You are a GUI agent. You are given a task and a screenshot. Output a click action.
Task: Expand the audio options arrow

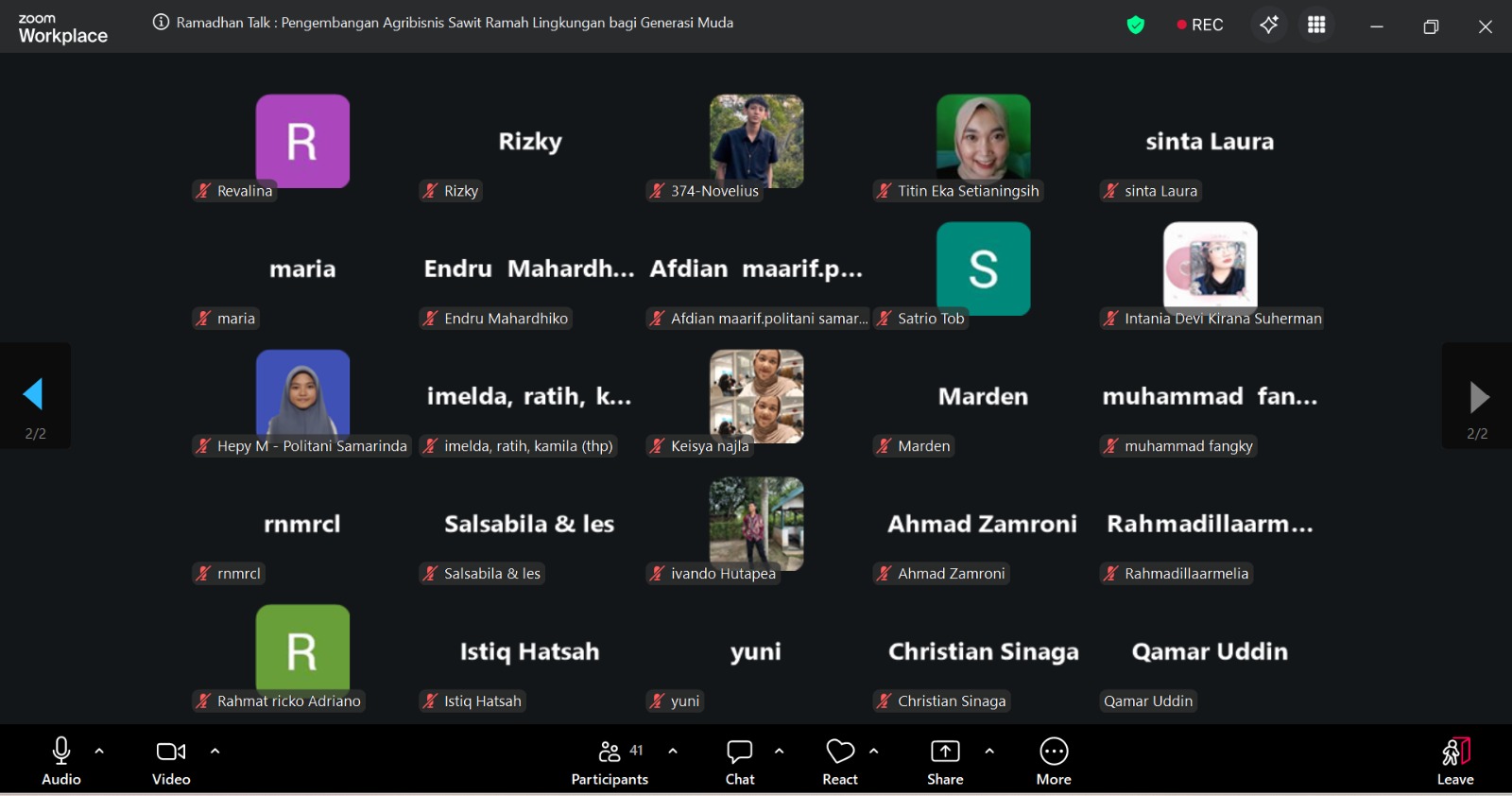click(x=99, y=752)
